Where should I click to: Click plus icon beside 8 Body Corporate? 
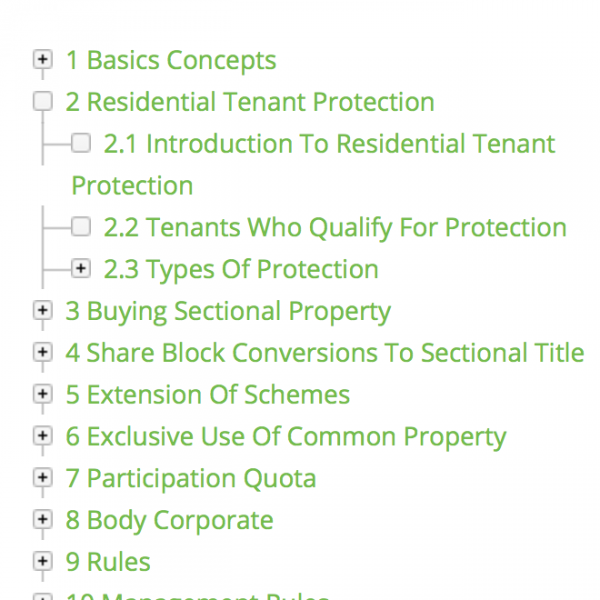pyautogui.click(x=42, y=521)
